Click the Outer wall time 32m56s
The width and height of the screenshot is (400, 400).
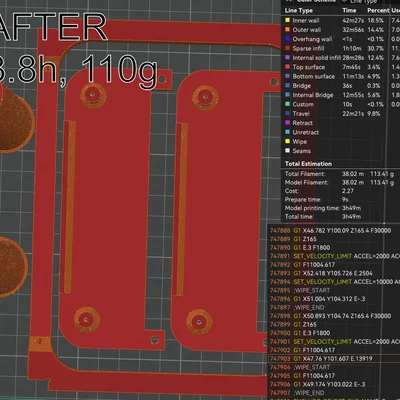[353, 30]
